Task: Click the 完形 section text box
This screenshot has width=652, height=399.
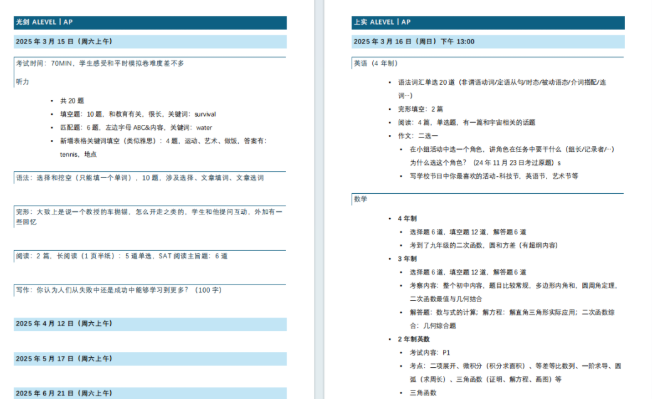Action: coord(150,217)
